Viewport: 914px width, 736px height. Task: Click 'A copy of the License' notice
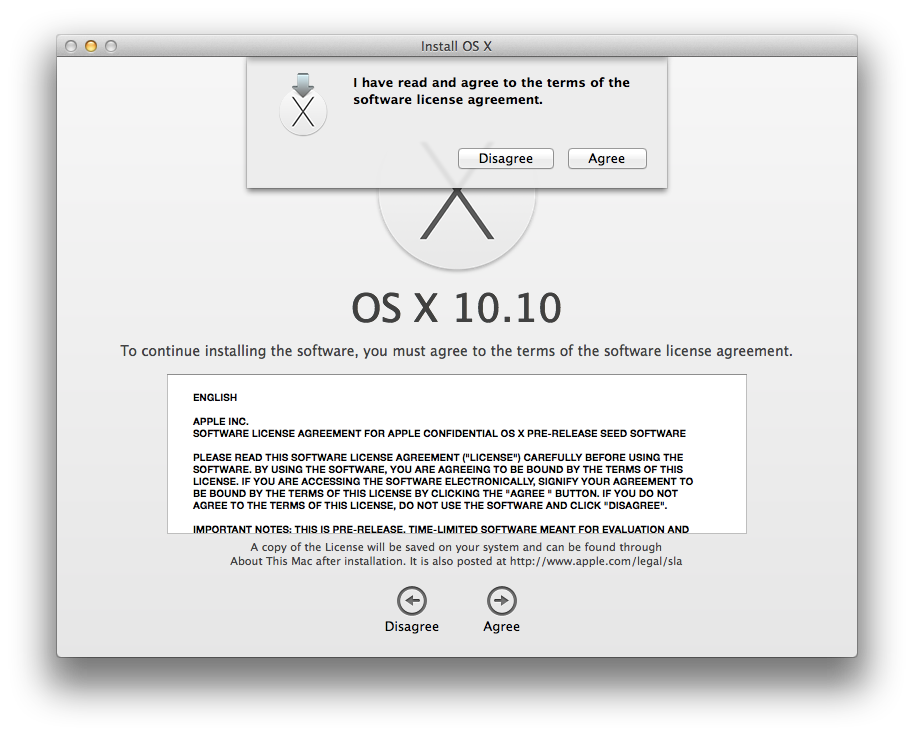456,554
